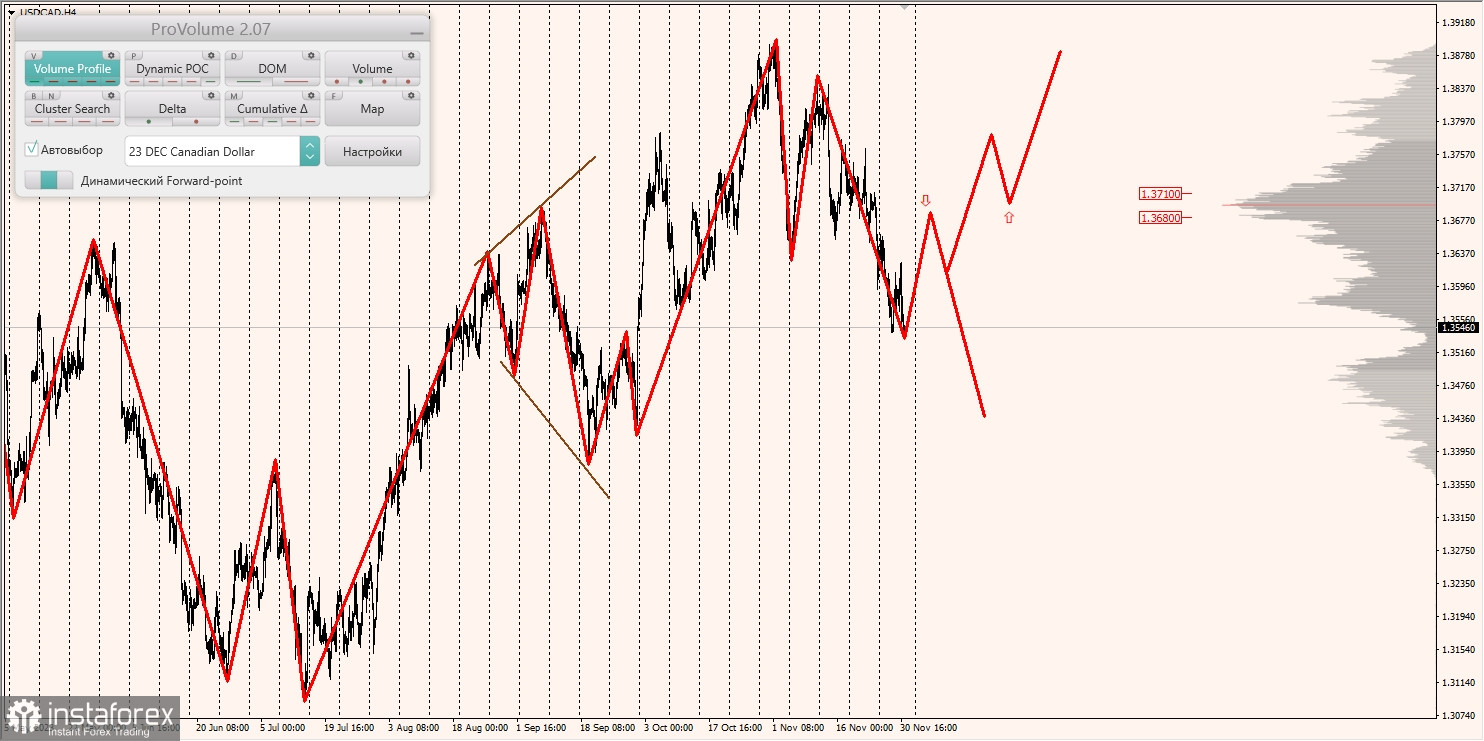Viewport: 1484px width, 741px height.
Task: Click the N hotkey tag on Cluster Search
Action: pyautogui.click(x=51, y=96)
